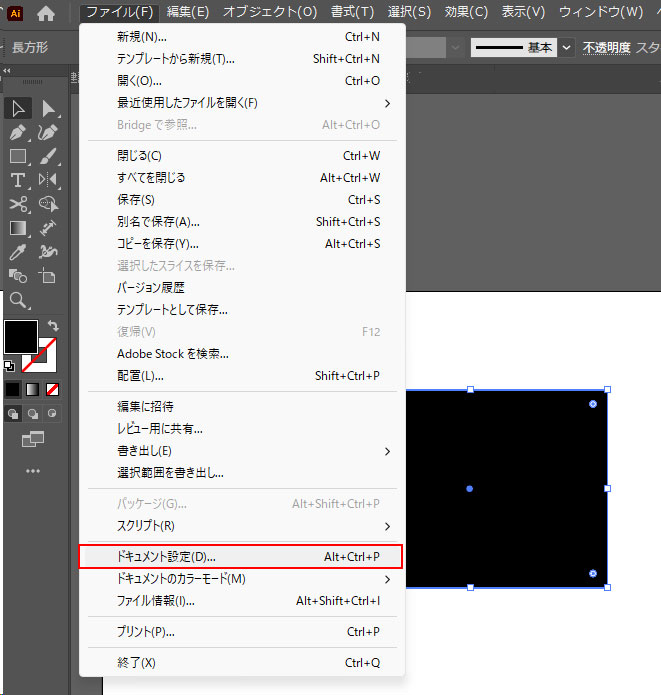Select the Zoom magnifier tool
This screenshot has width=661, height=695.
point(18,301)
